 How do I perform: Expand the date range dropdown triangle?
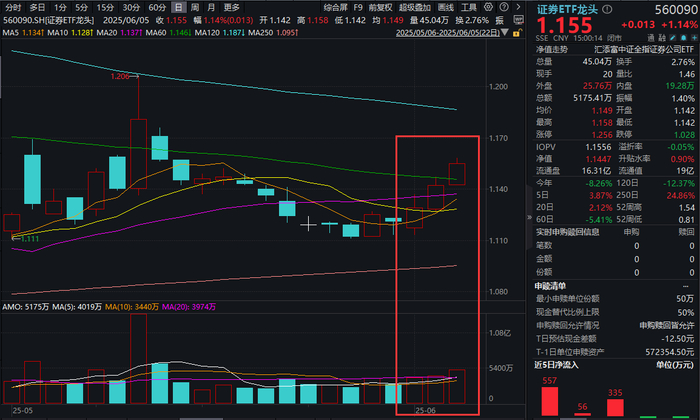(504, 33)
